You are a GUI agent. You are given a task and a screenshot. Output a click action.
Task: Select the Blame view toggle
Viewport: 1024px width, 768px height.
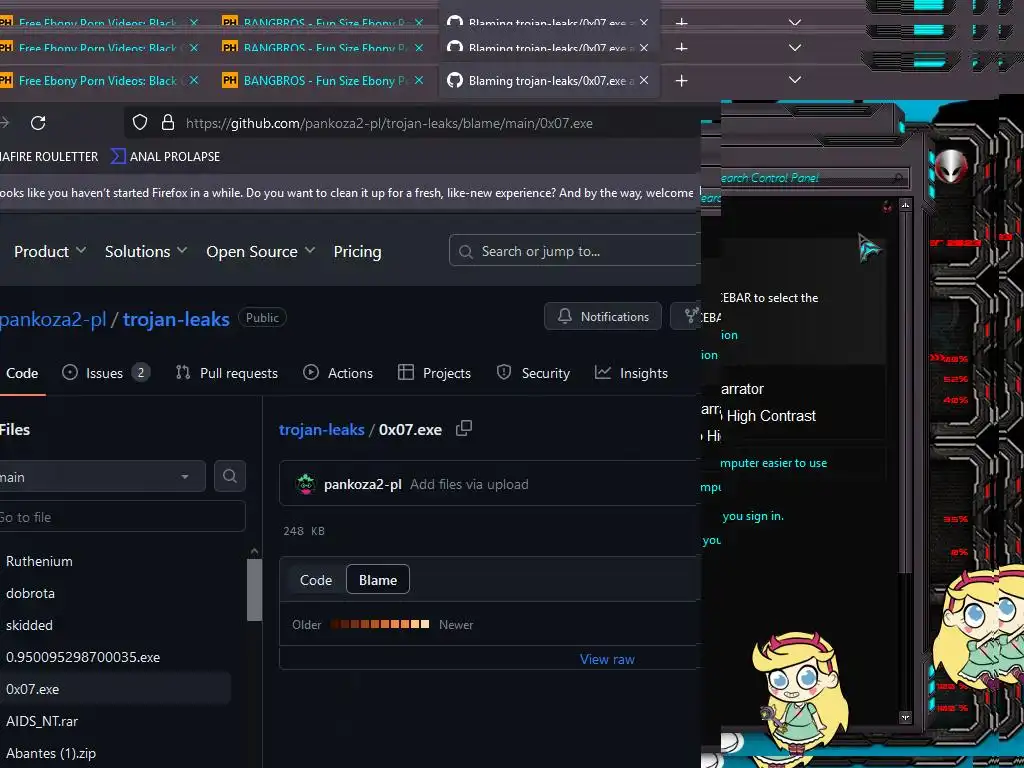[378, 579]
